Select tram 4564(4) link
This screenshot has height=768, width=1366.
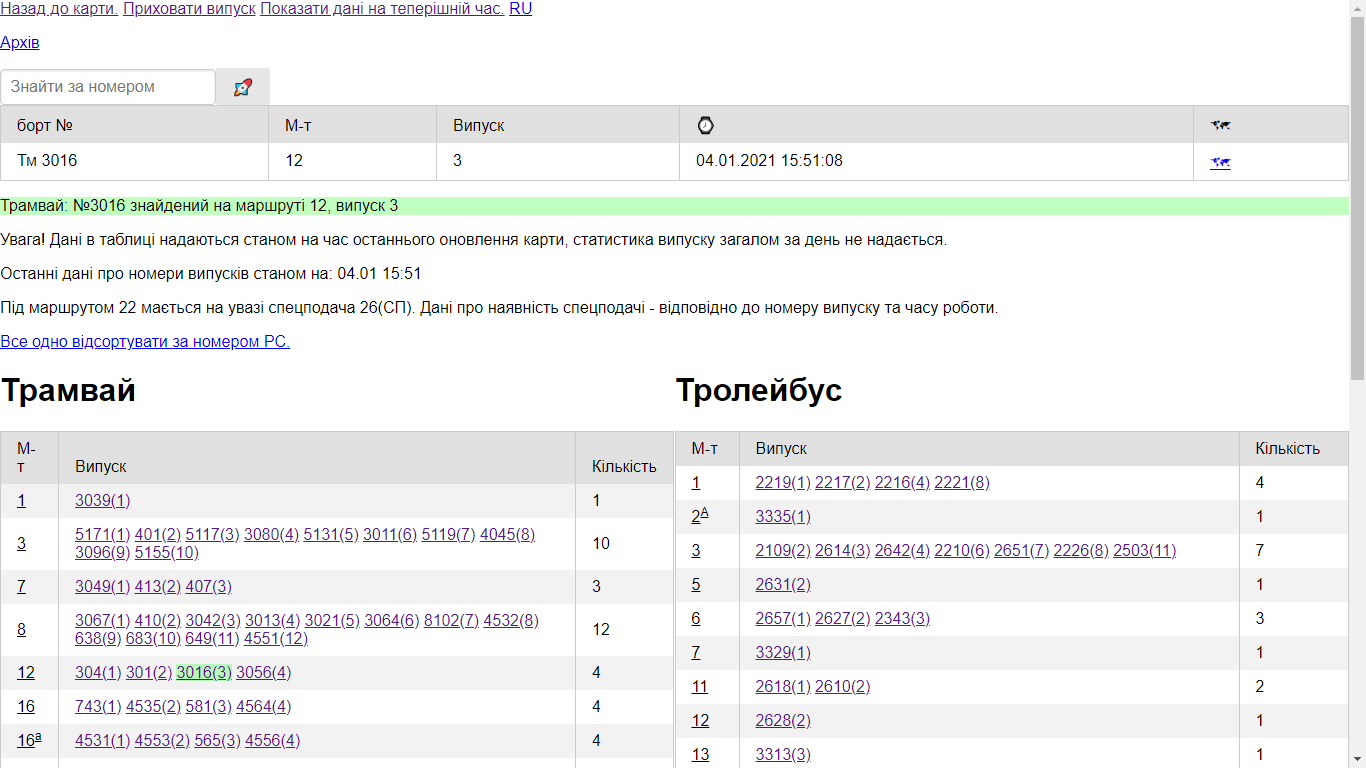click(x=264, y=707)
